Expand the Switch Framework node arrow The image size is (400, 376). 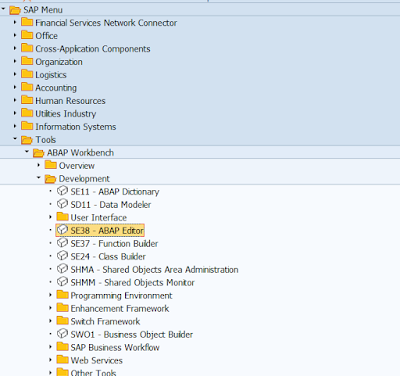(50, 321)
